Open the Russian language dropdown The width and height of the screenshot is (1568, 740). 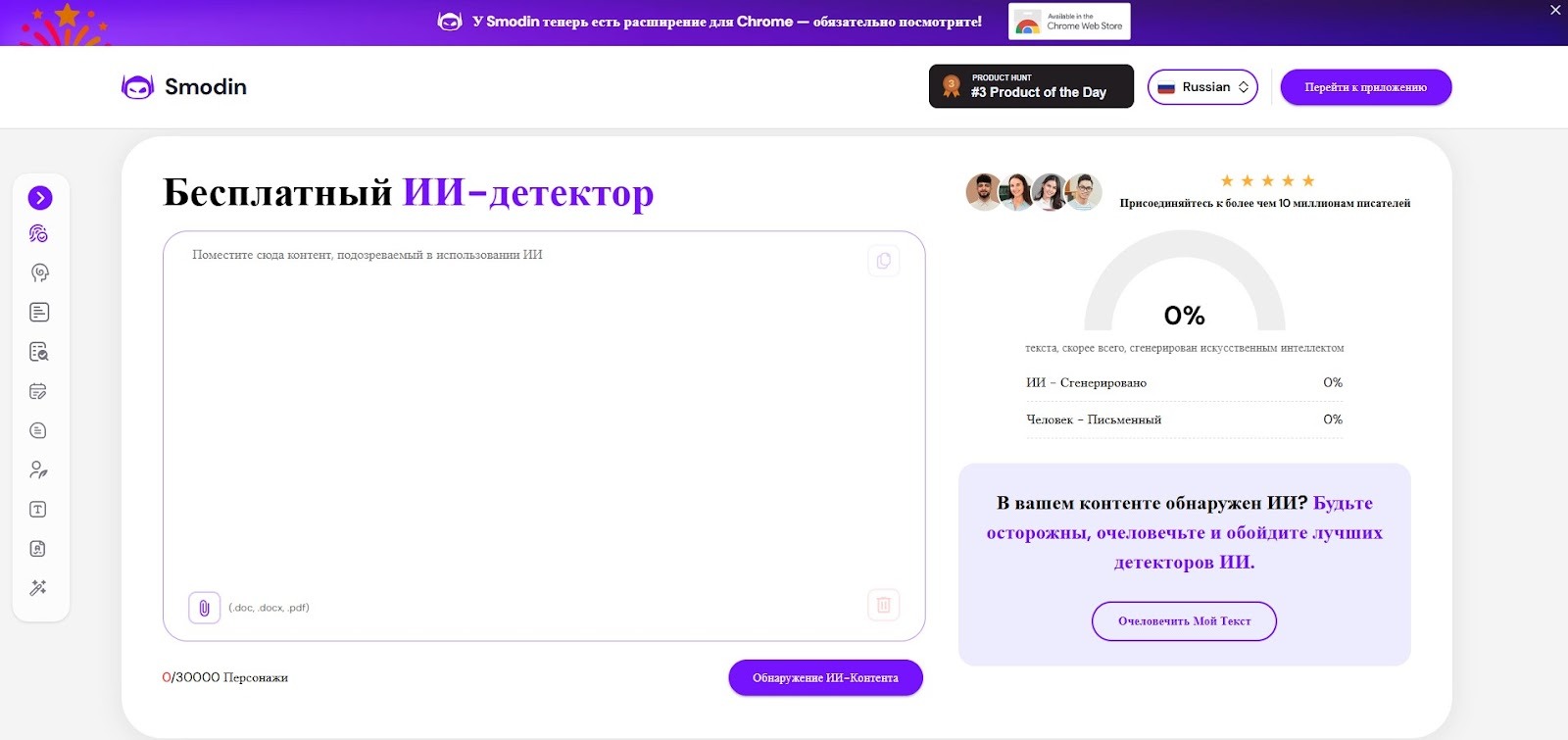(1202, 87)
